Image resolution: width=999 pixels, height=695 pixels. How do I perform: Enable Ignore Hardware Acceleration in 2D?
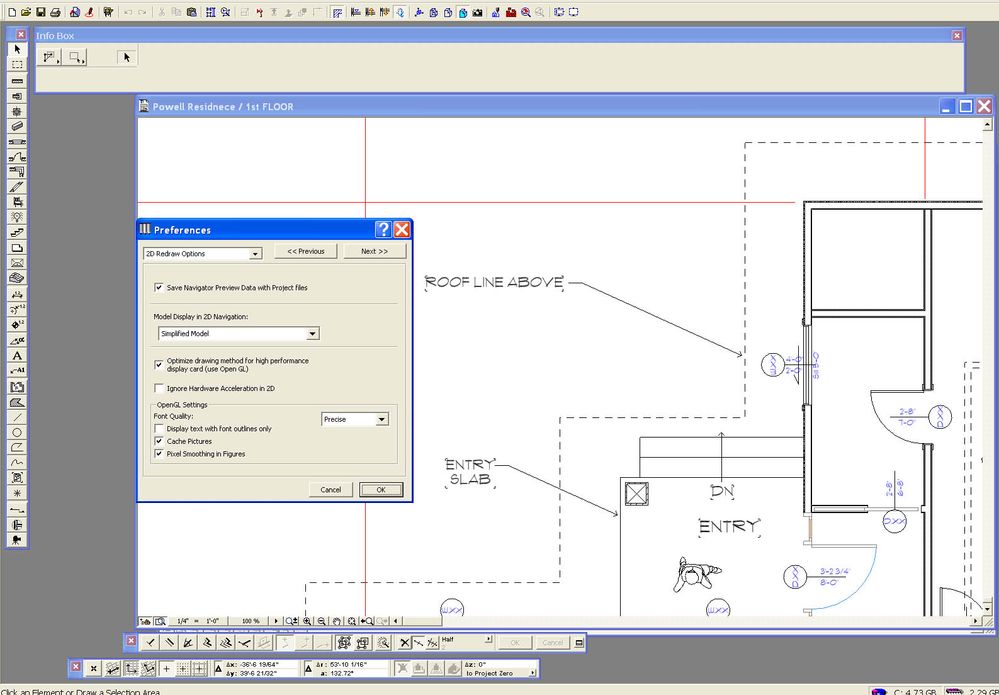[x=159, y=388]
